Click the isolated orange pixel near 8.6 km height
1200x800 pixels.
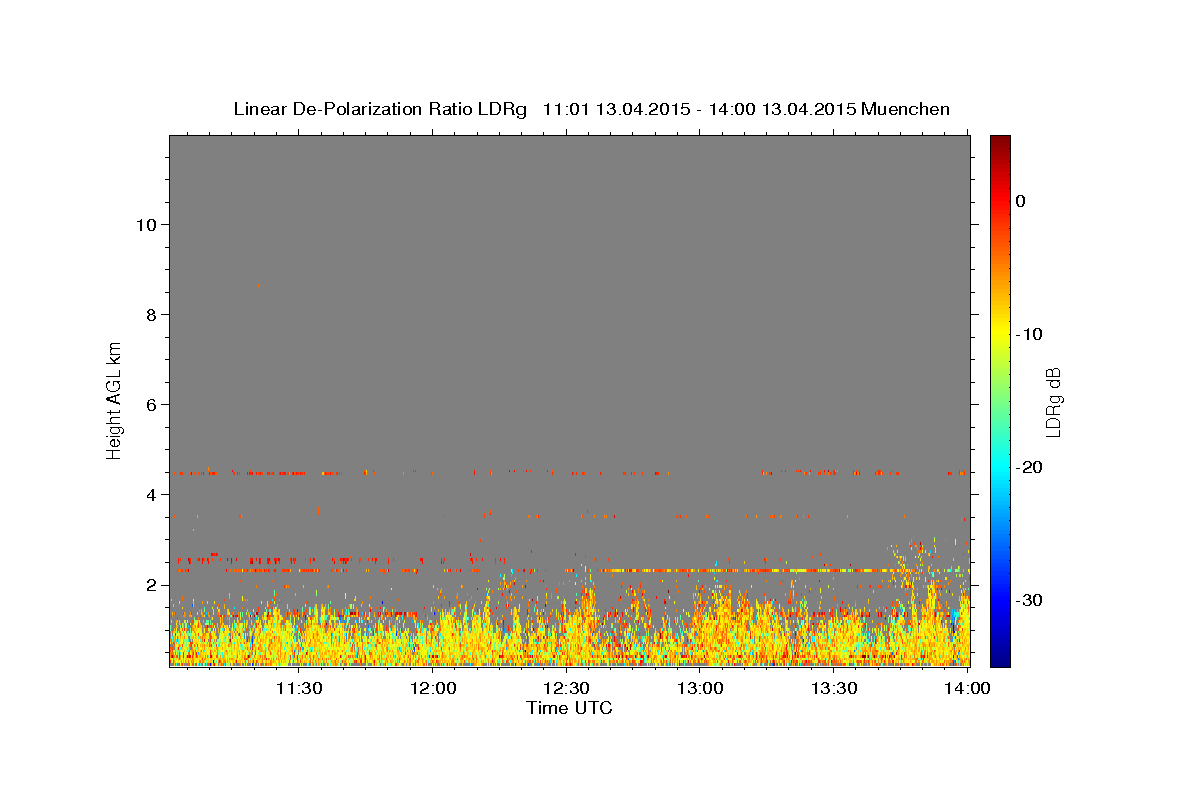259,285
